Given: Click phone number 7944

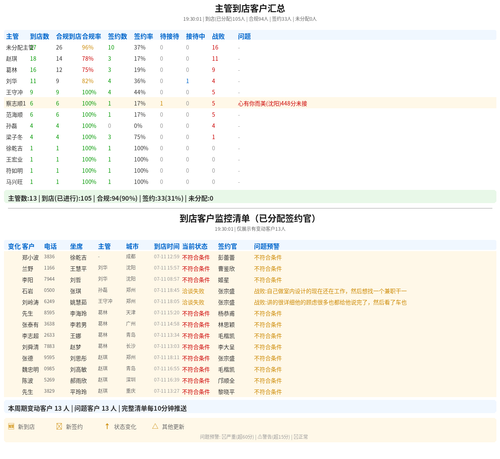Looking at the screenshot, I should tap(49, 279).
